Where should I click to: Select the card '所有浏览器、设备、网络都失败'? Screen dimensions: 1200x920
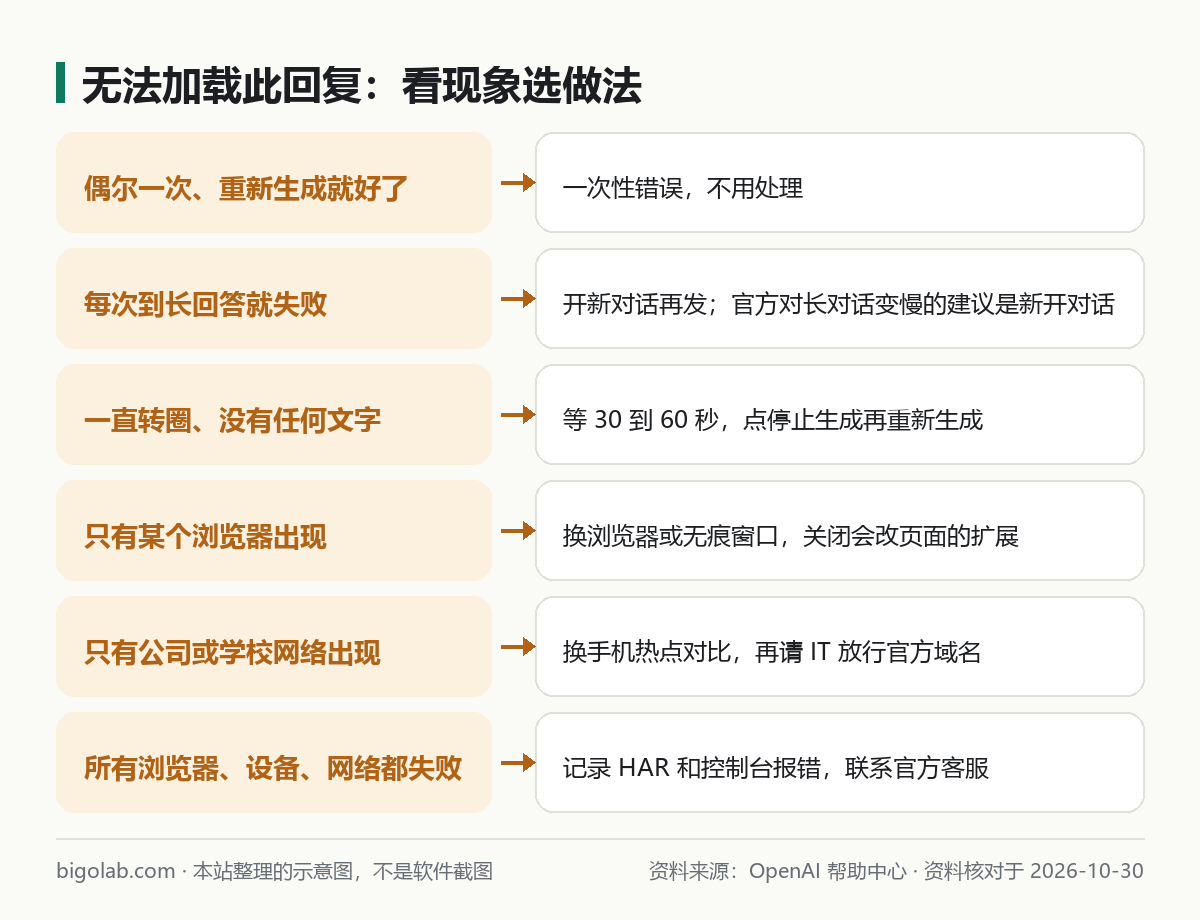click(x=274, y=762)
